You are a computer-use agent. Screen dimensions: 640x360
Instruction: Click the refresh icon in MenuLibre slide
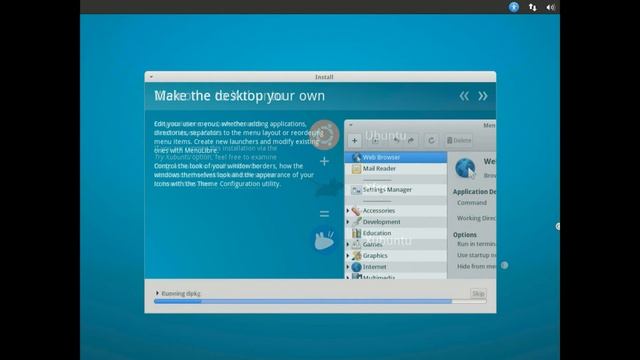click(x=431, y=140)
